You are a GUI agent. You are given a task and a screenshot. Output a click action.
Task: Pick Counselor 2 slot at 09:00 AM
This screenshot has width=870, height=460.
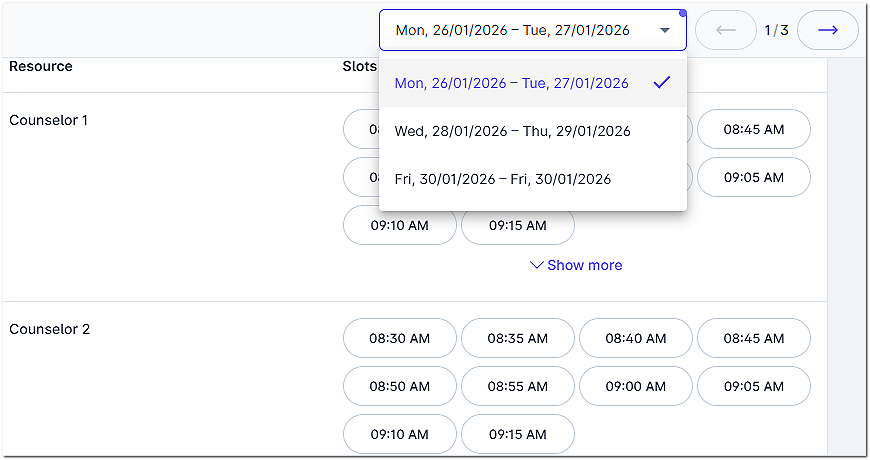tap(635, 386)
